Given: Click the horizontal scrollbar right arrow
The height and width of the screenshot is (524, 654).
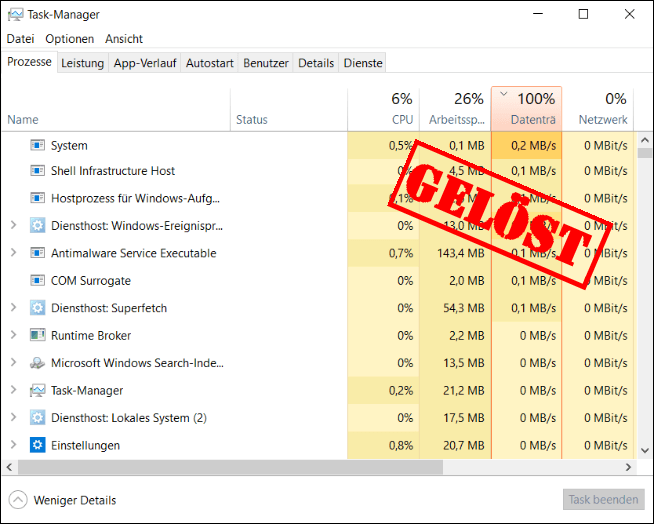Looking at the screenshot, I should (628, 467).
